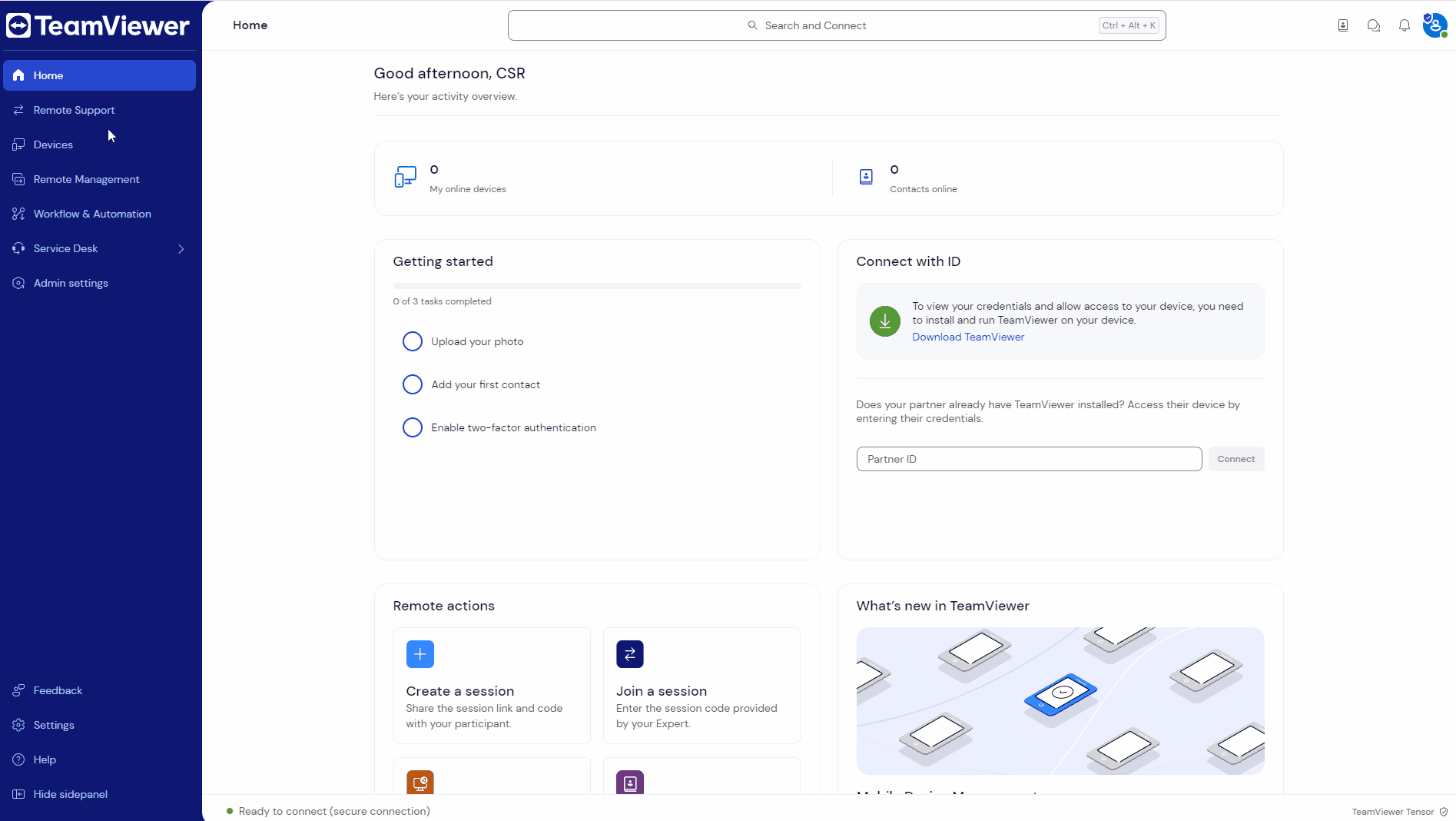This screenshot has width=1456, height=821.
Task: Click the search magnifier icon
Action: (x=753, y=25)
